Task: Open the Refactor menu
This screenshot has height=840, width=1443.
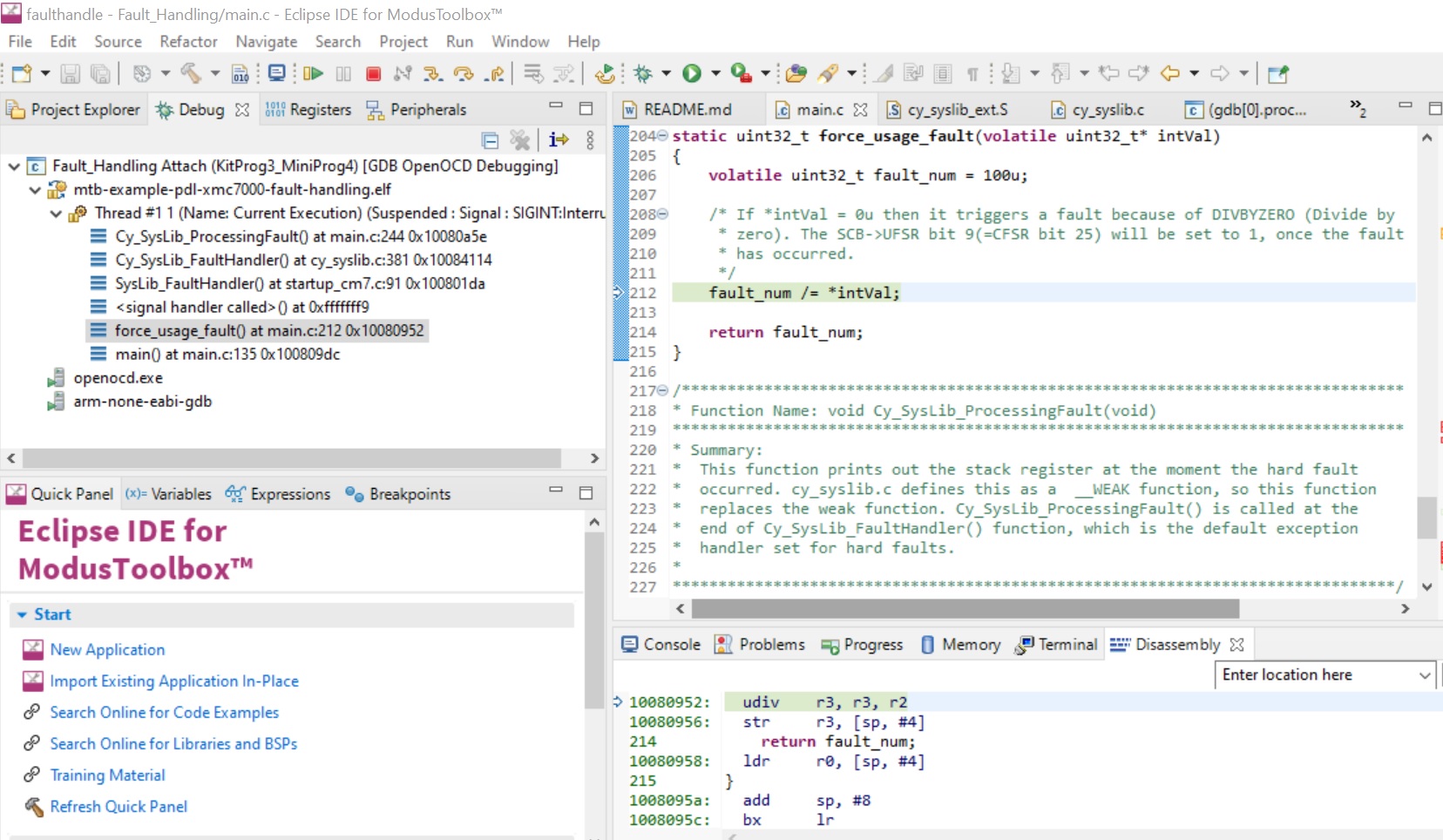Action: [x=188, y=42]
